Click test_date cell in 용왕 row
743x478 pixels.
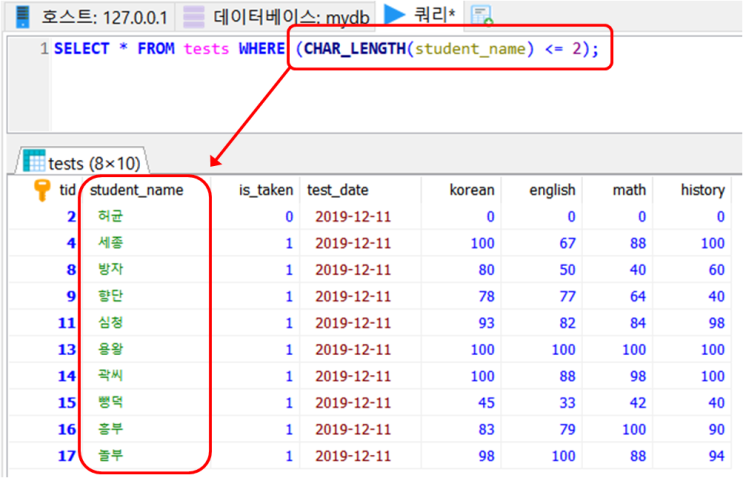tap(353, 350)
